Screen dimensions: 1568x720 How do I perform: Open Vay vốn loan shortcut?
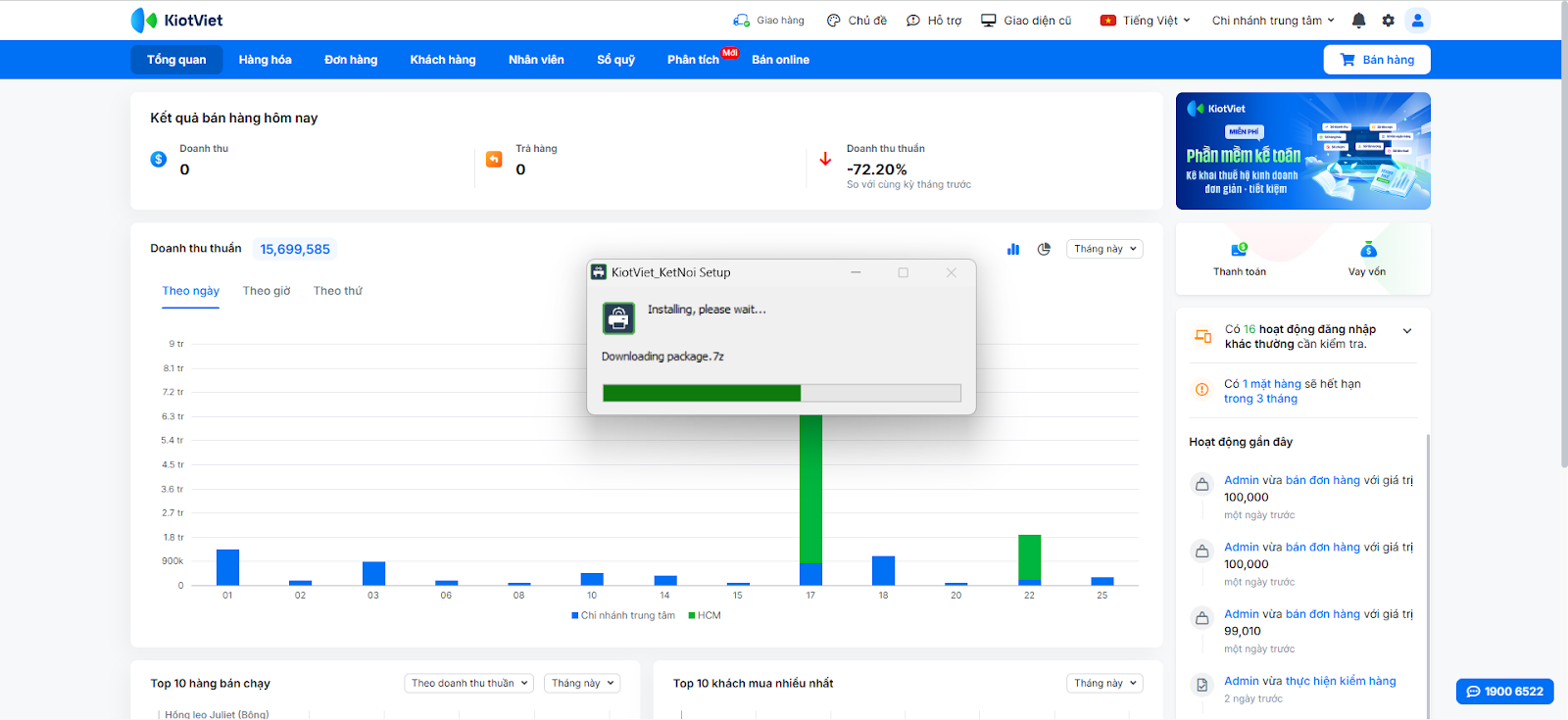(1367, 260)
